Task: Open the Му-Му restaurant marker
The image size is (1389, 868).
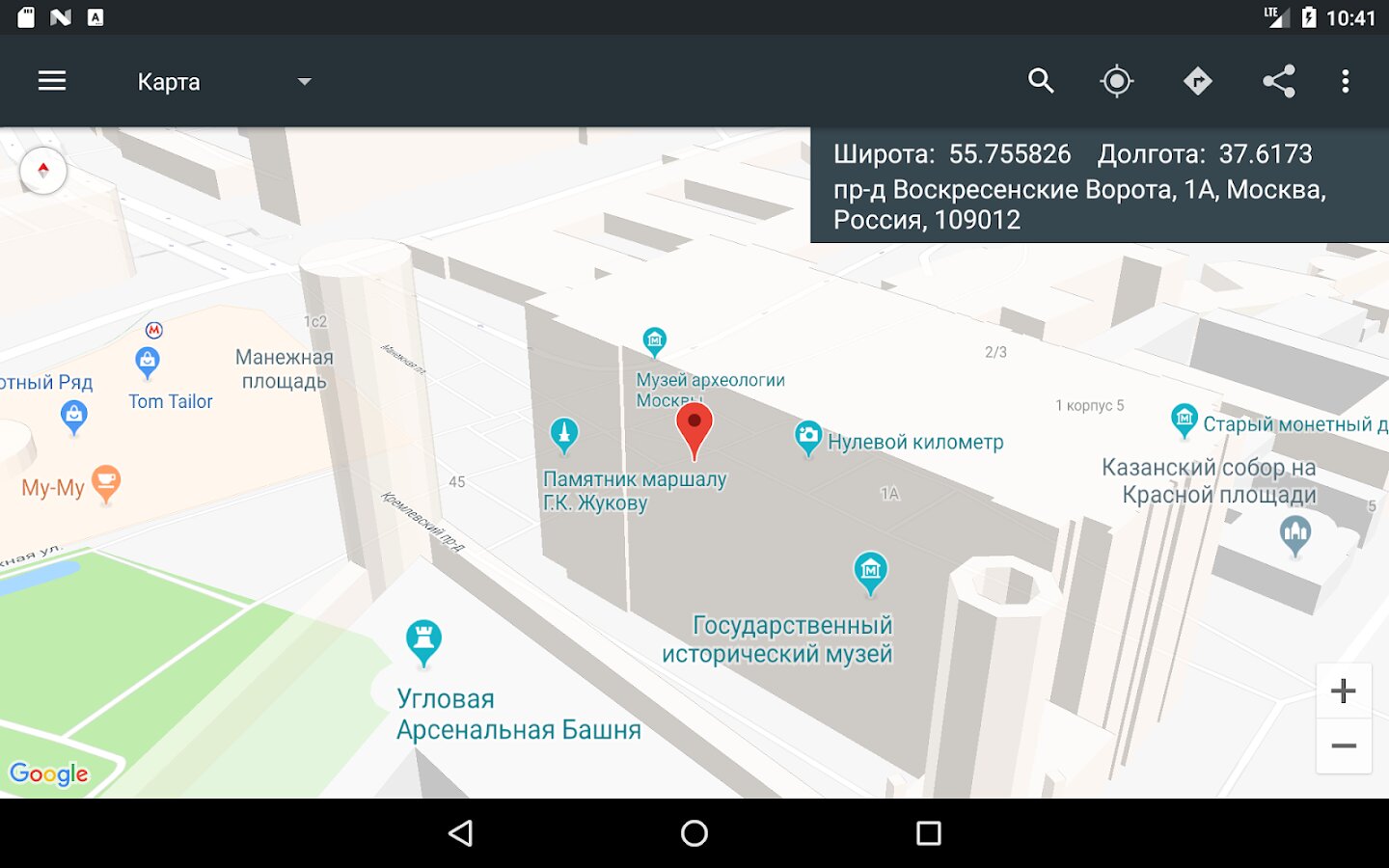Action: [106, 483]
